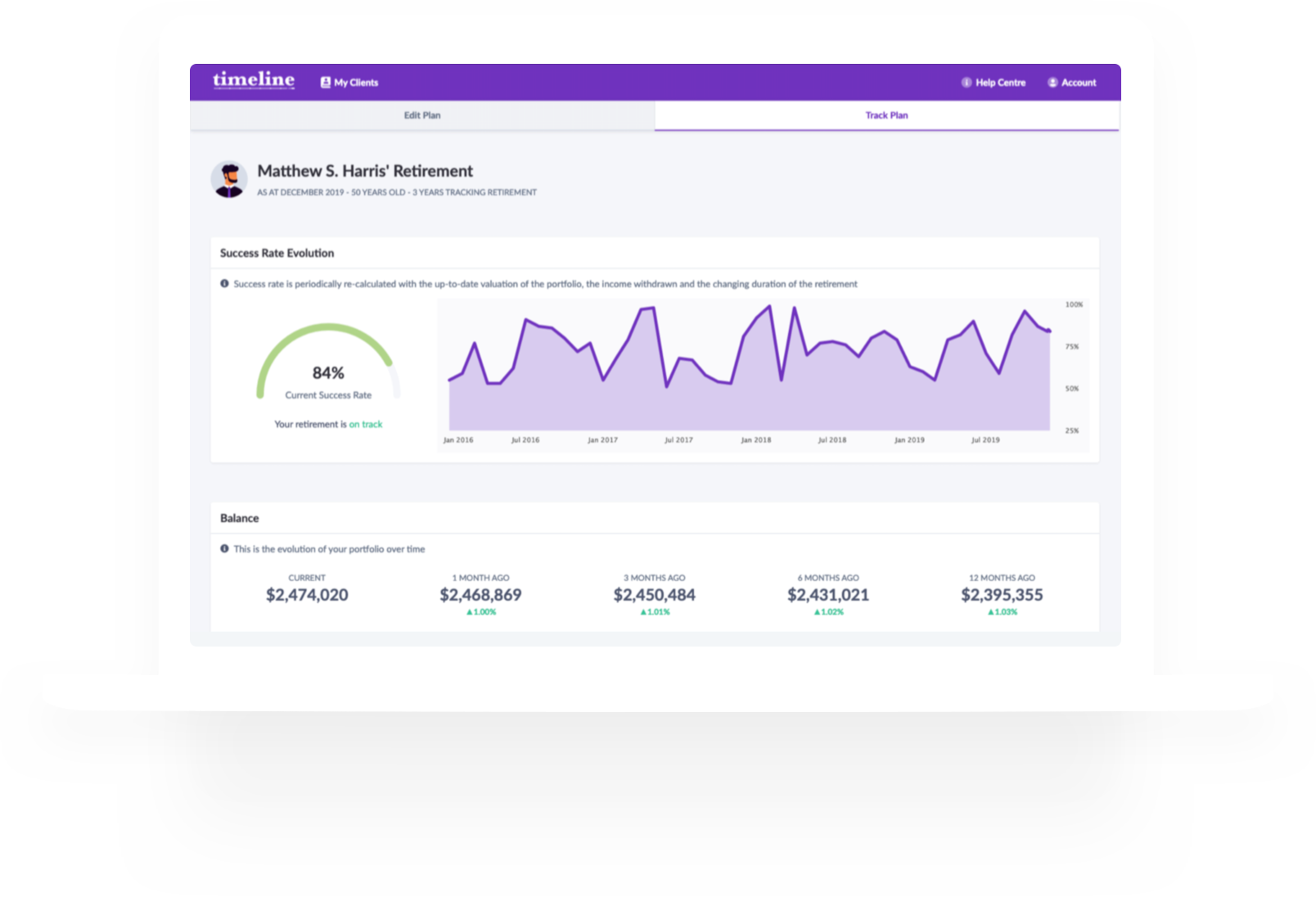The image size is (1316, 897).
Task: Click the My Clients contact icon
Action: coord(326,83)
